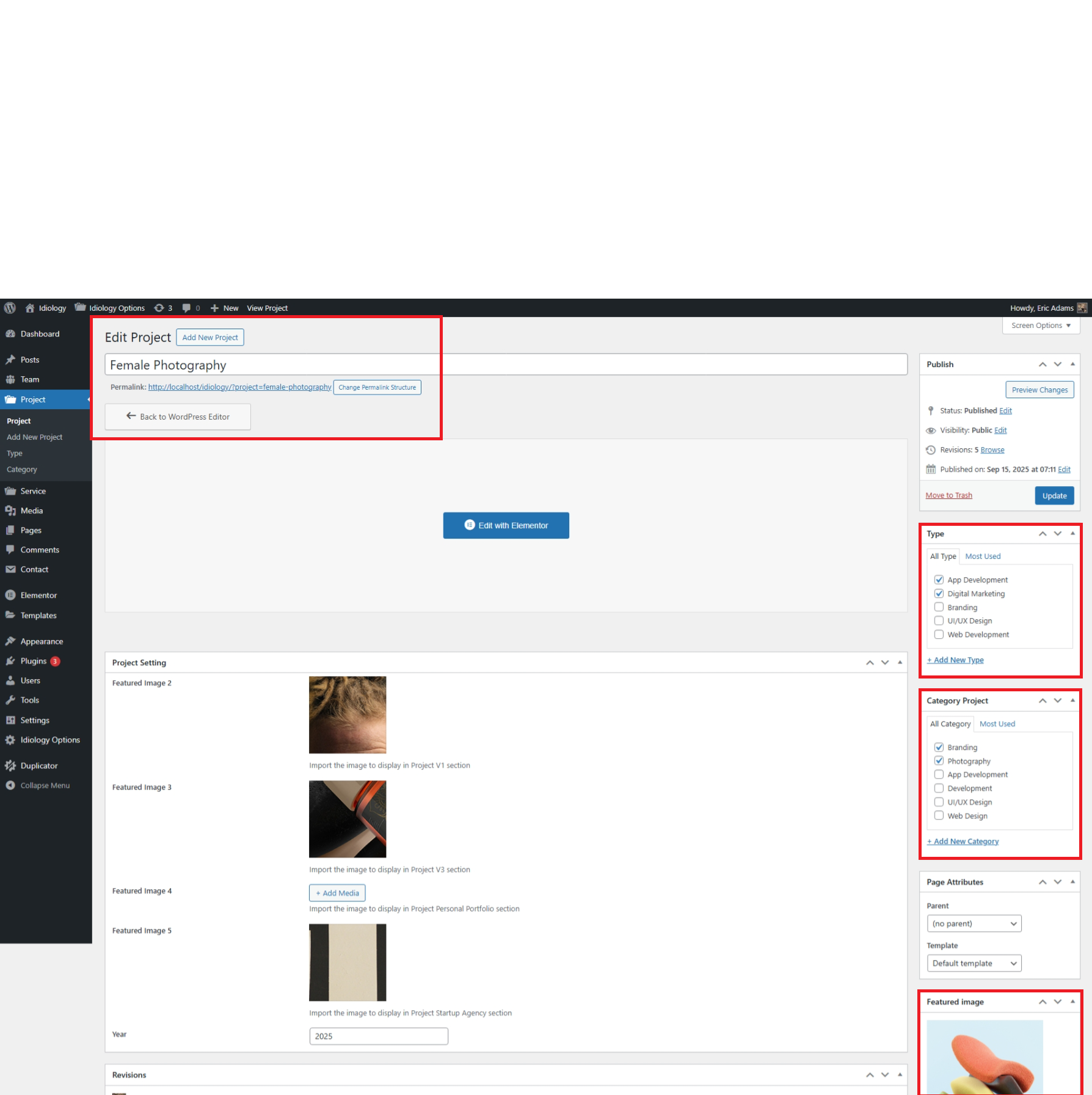
Task: Go to Plugins in the sidebar
Action: 34,661
